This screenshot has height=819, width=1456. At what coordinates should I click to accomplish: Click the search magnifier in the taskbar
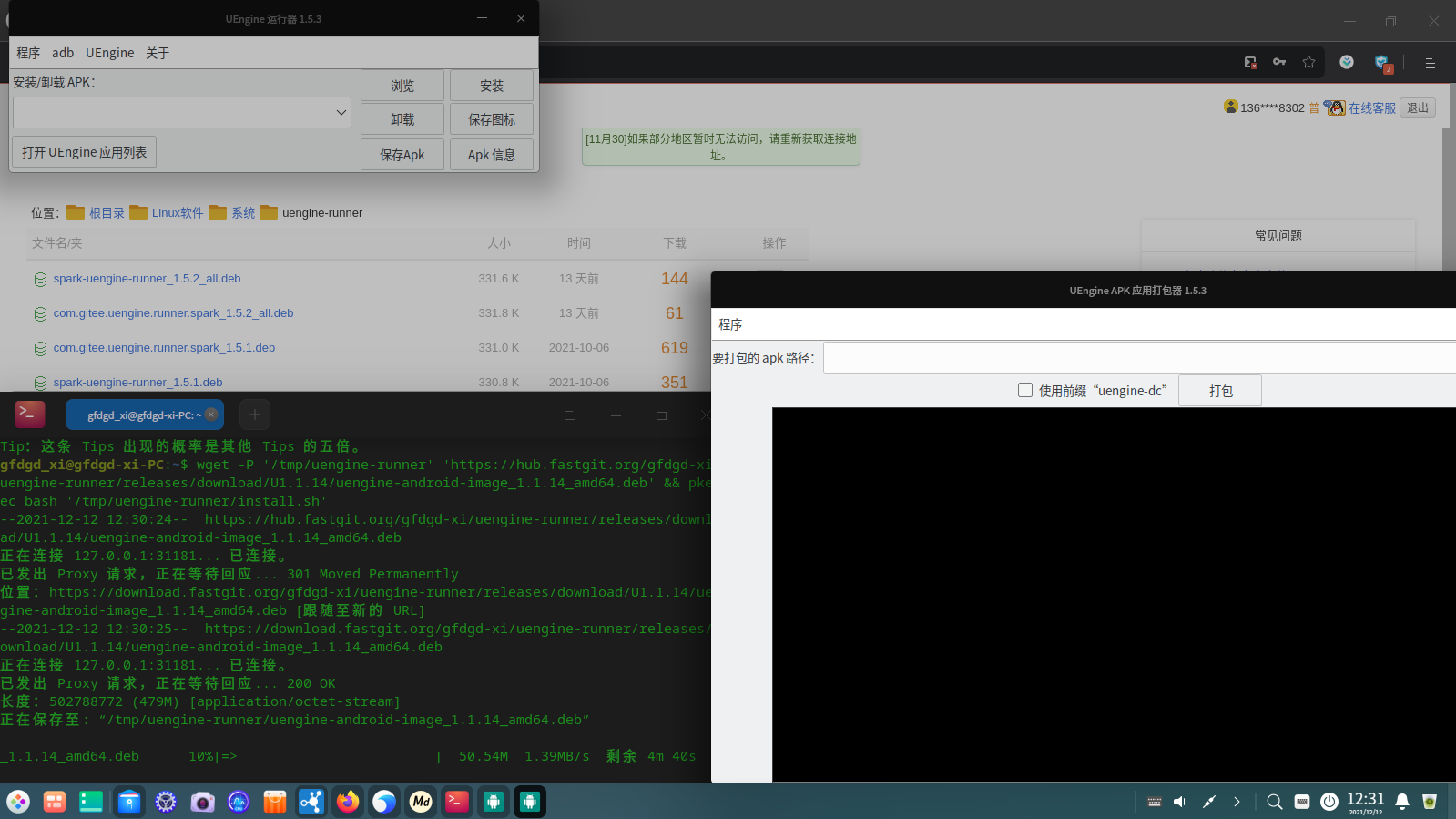tap(1275, 802)
